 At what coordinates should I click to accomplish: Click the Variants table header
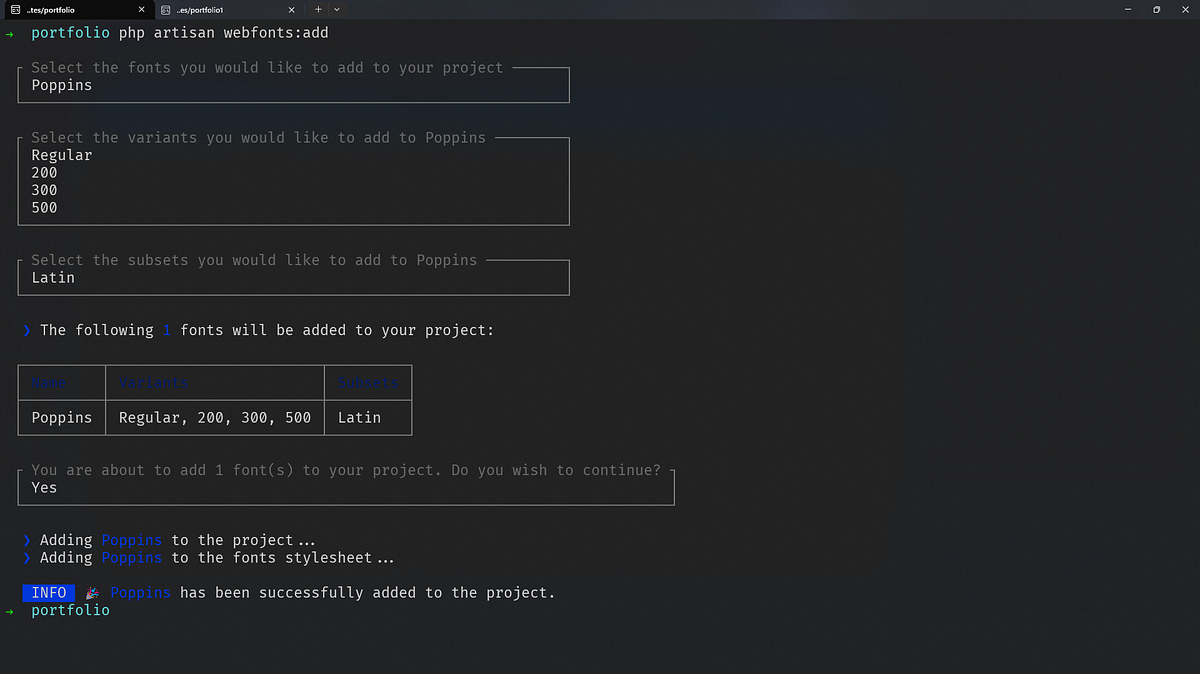(x=154, y=382)
